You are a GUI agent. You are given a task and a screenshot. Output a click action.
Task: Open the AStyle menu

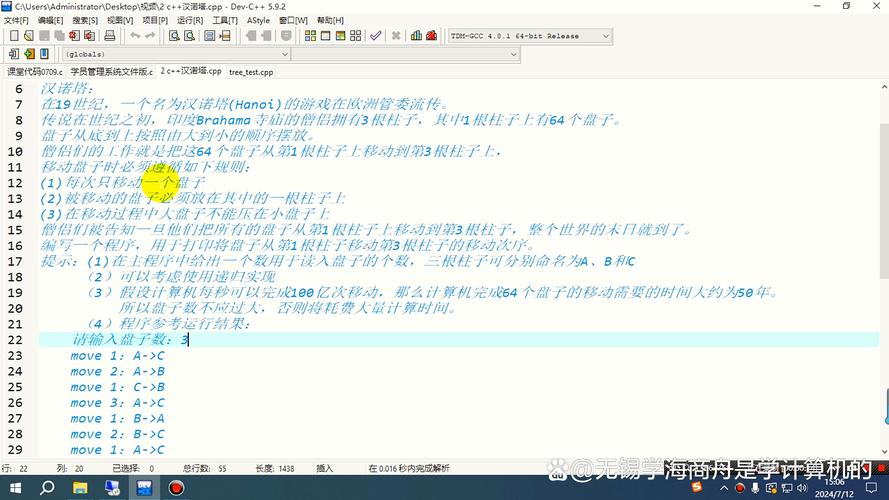point(259,20)
